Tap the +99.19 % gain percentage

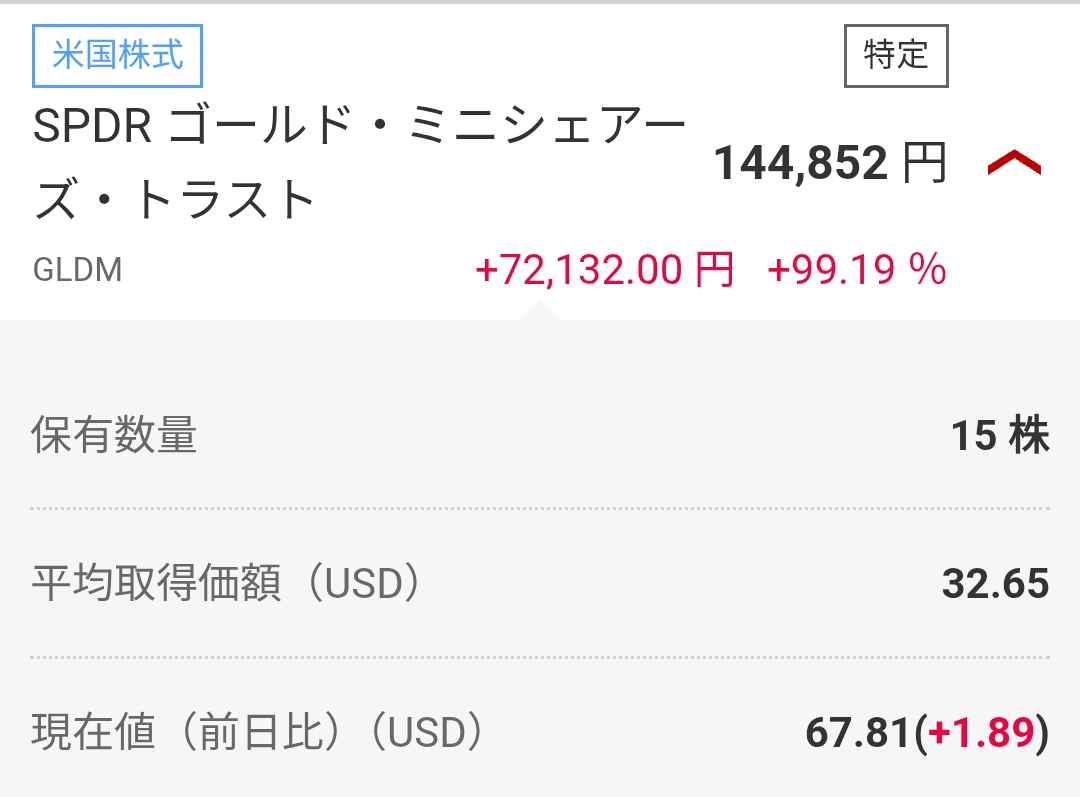(x=856, y=270)
